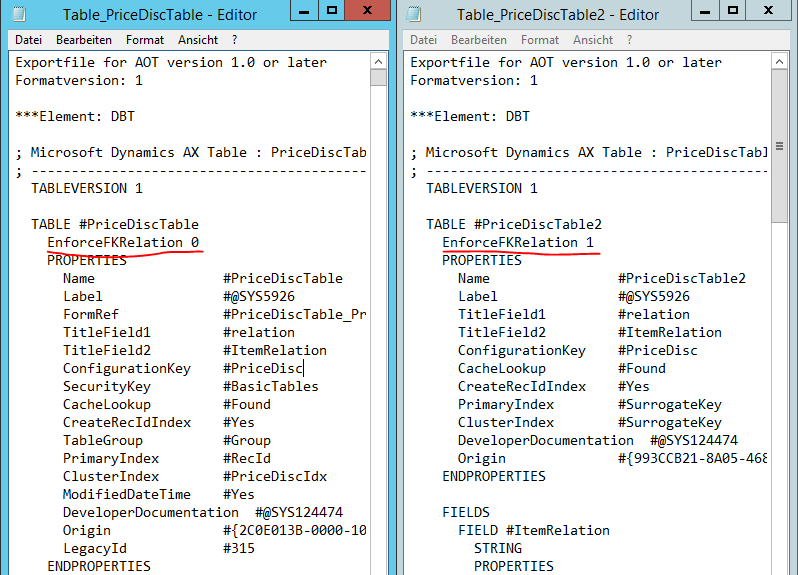Click Notepad icon in Table_PriceDiscTable title bar
This screenshot has height=575, width=798.
point(20,14)
